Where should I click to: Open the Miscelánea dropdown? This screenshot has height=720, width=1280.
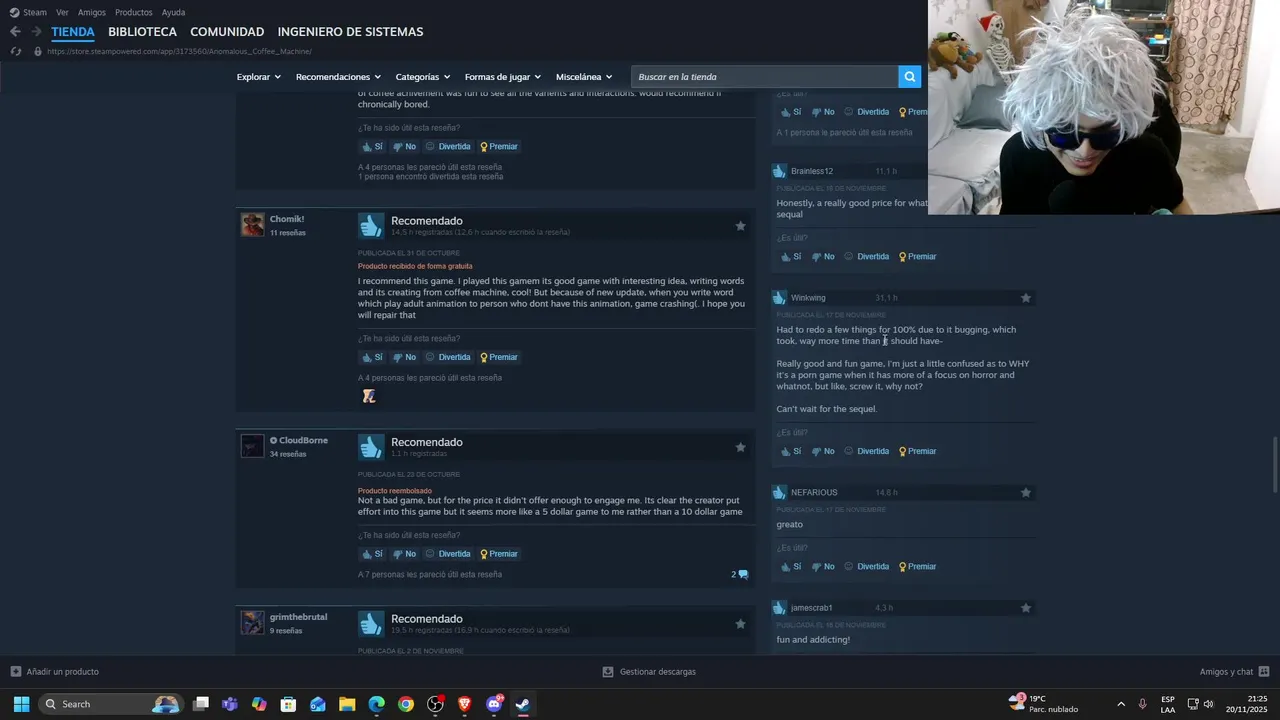(583, 77)
